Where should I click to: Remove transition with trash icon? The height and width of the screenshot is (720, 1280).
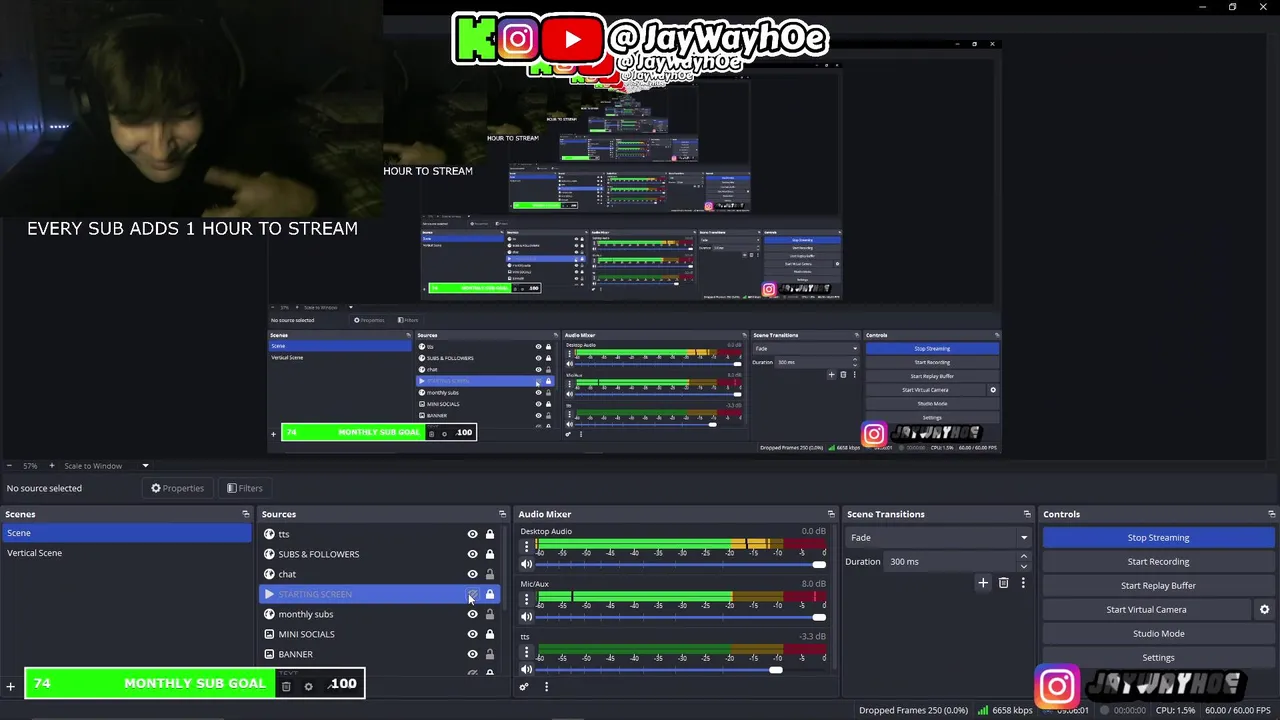[1004, 583]
